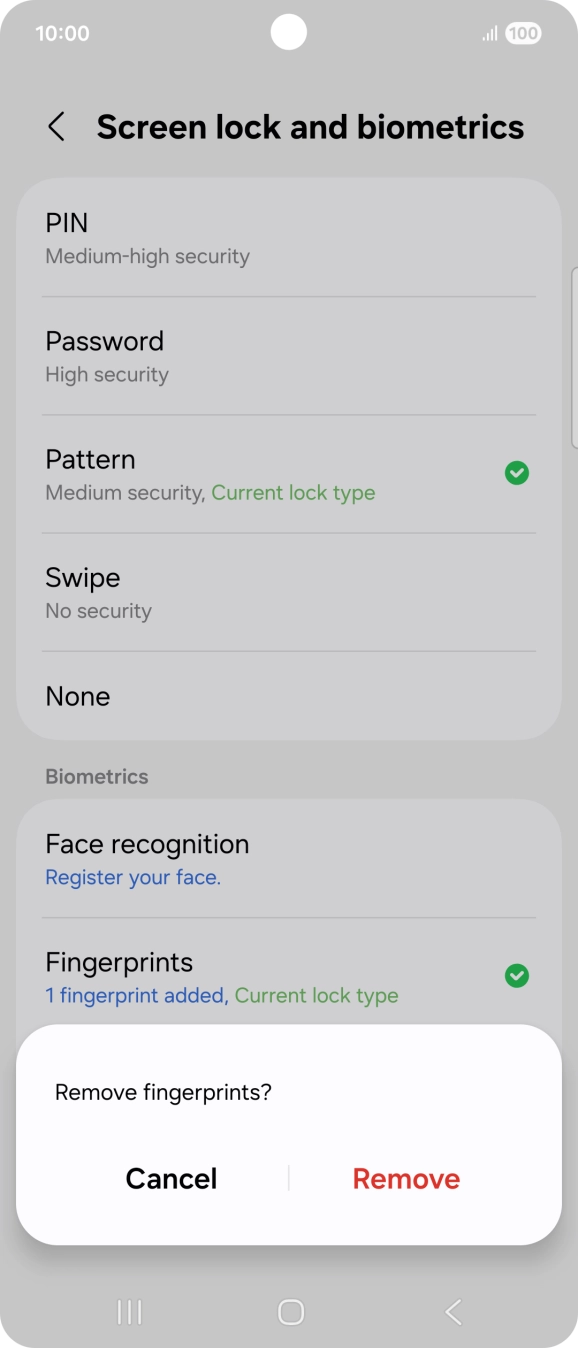Tap the home navigation circle icon

(291, 1312)
